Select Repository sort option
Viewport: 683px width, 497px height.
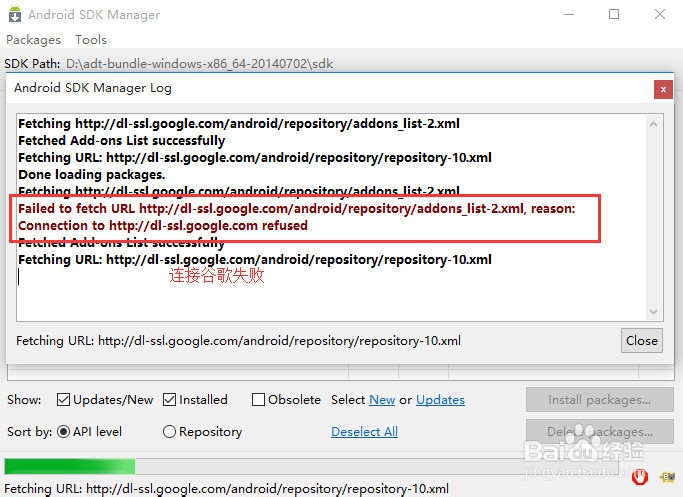pos(169,432)
